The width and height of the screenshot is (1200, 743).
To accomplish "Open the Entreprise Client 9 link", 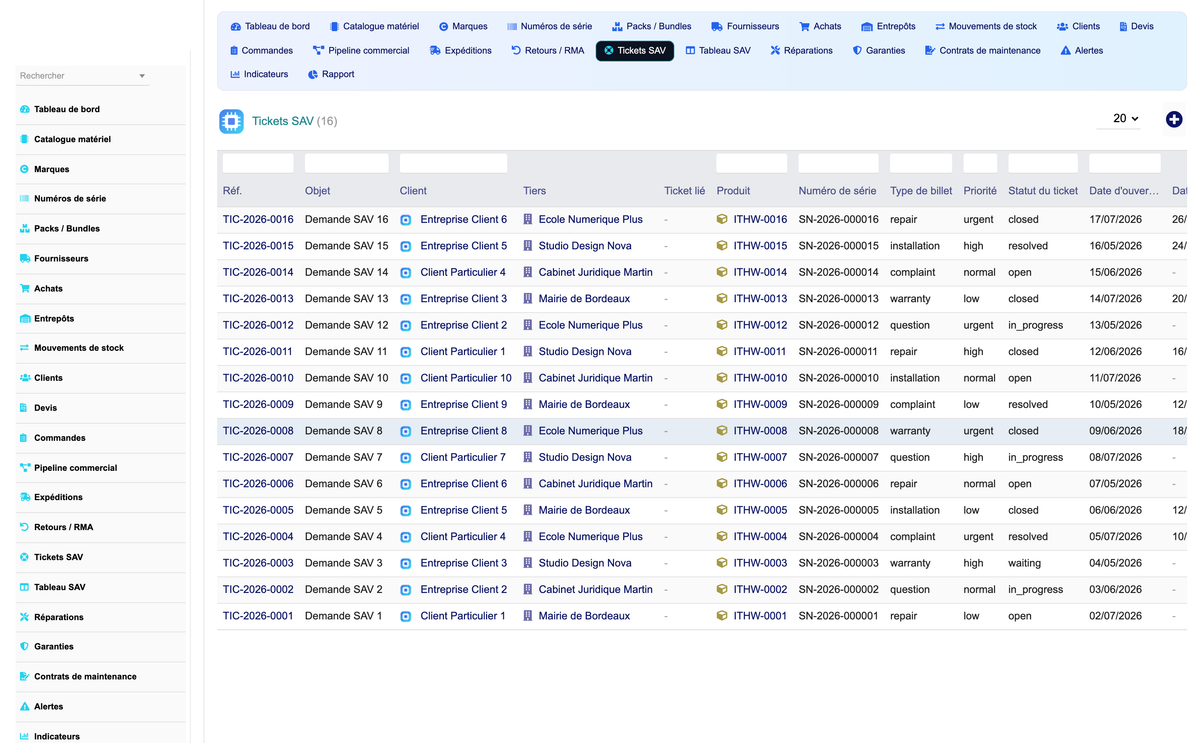I will click(463, 404).
